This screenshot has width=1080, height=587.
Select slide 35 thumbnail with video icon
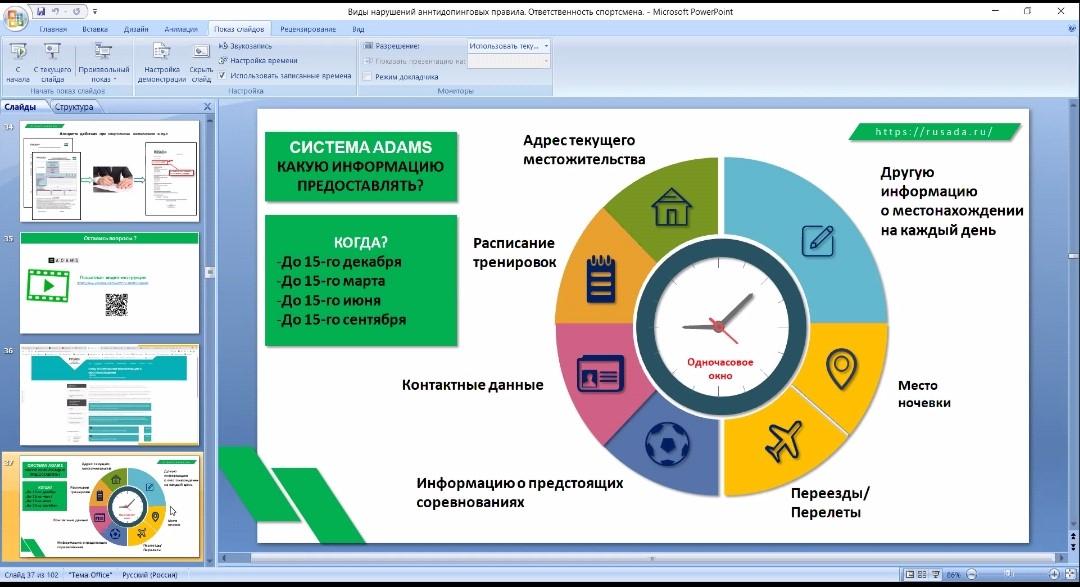pyautogui.click(x=110, y=283)
